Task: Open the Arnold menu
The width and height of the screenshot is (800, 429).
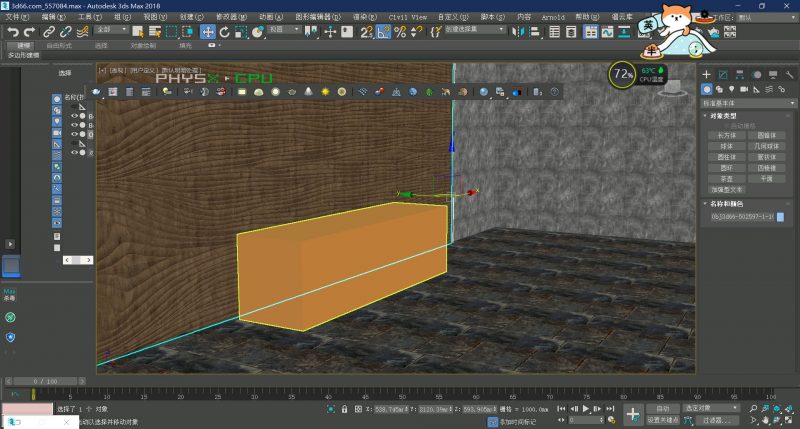Action: [552, 17]
